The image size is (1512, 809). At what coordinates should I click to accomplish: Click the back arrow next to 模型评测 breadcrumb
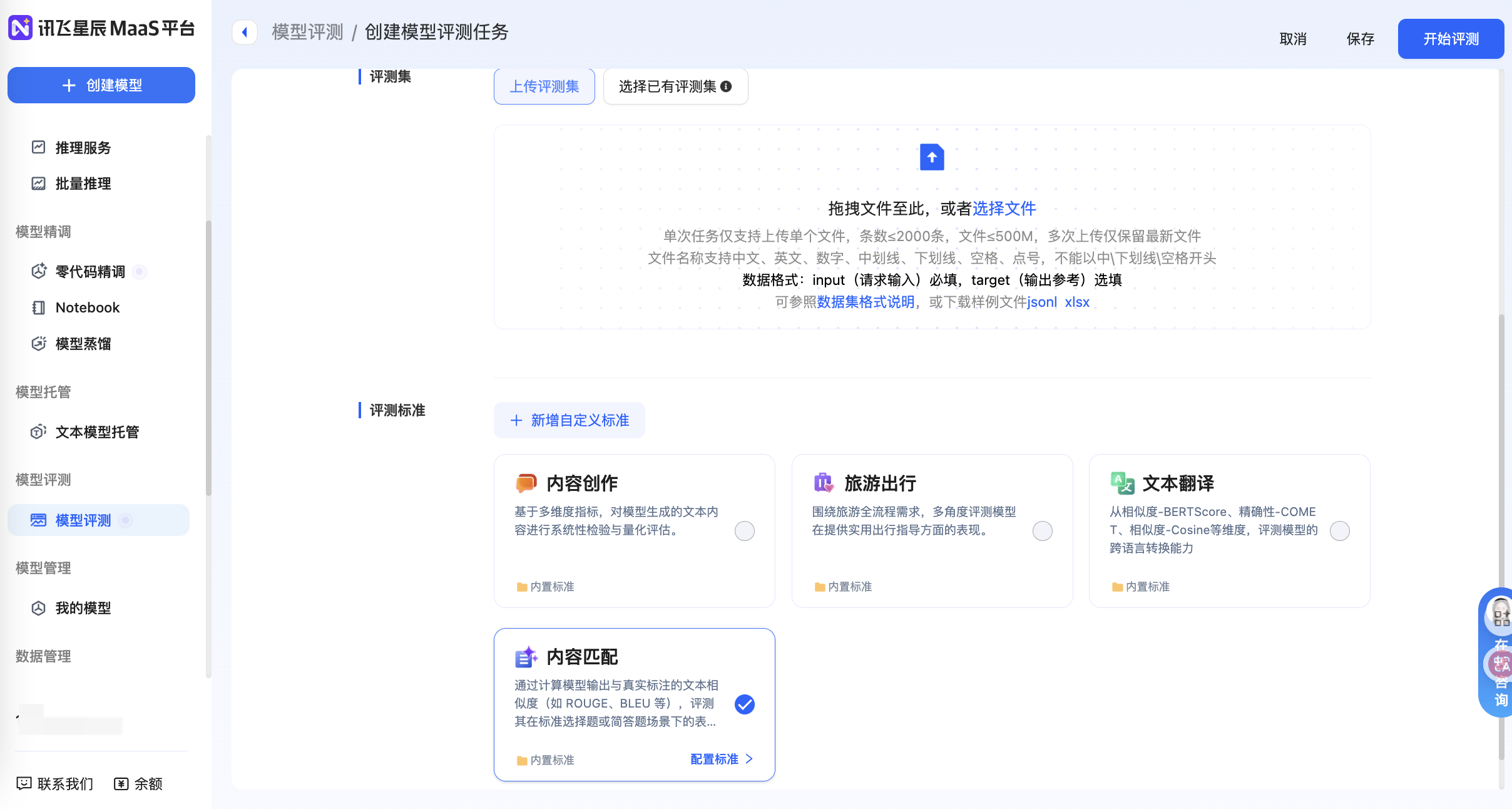[x=245, y=32]
